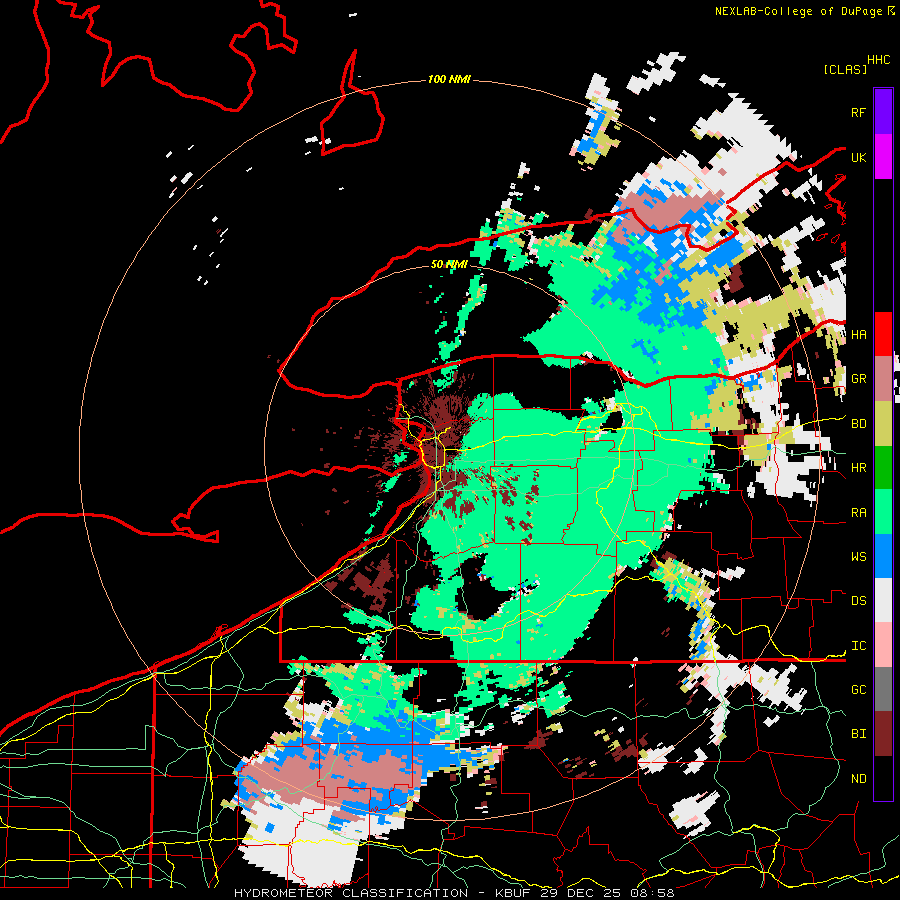The width and height of the screenshot is (900, 900).
Task: Click the "BD" legend label
Action: coord(859,424)
